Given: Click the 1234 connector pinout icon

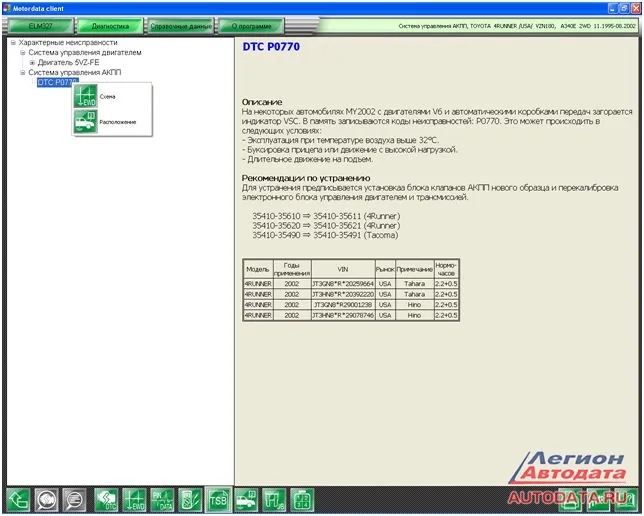Looking at the screenshot, I should click(302, 500).
